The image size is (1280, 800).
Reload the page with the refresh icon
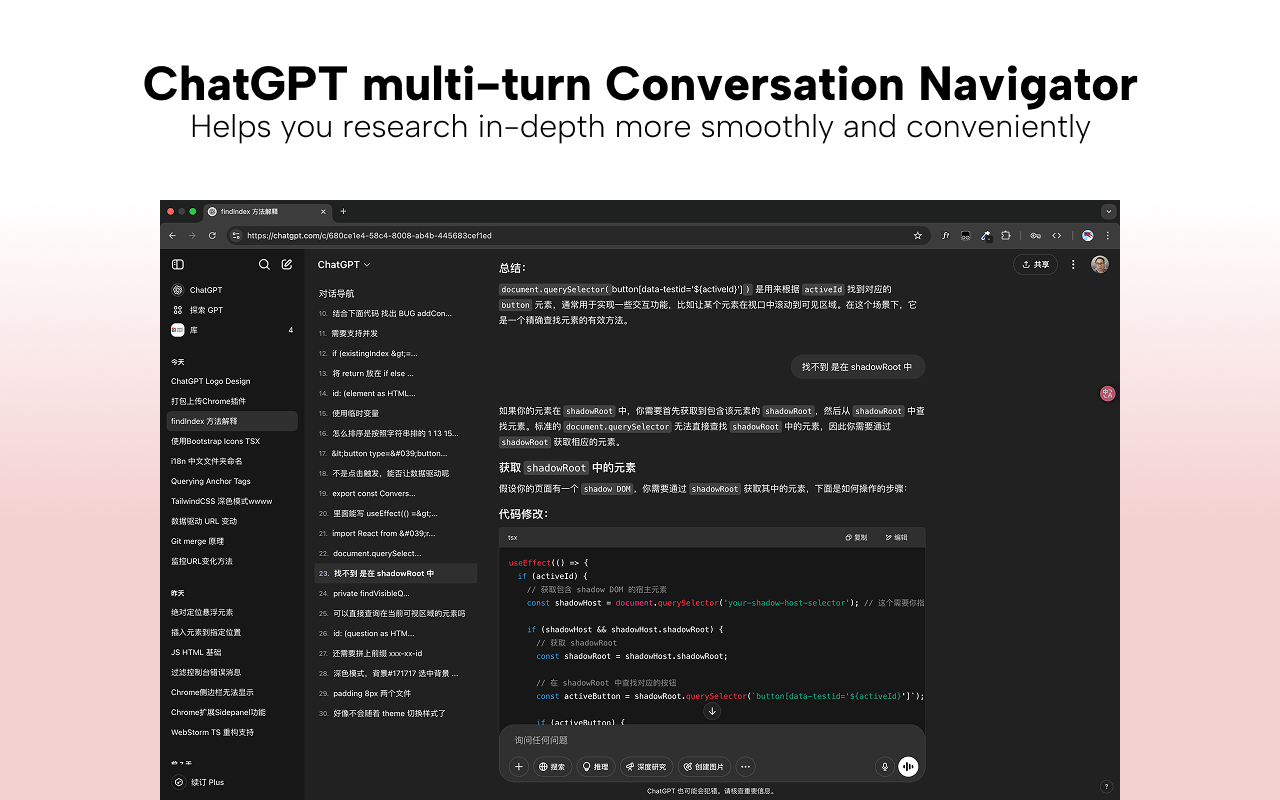coord(212,236)
